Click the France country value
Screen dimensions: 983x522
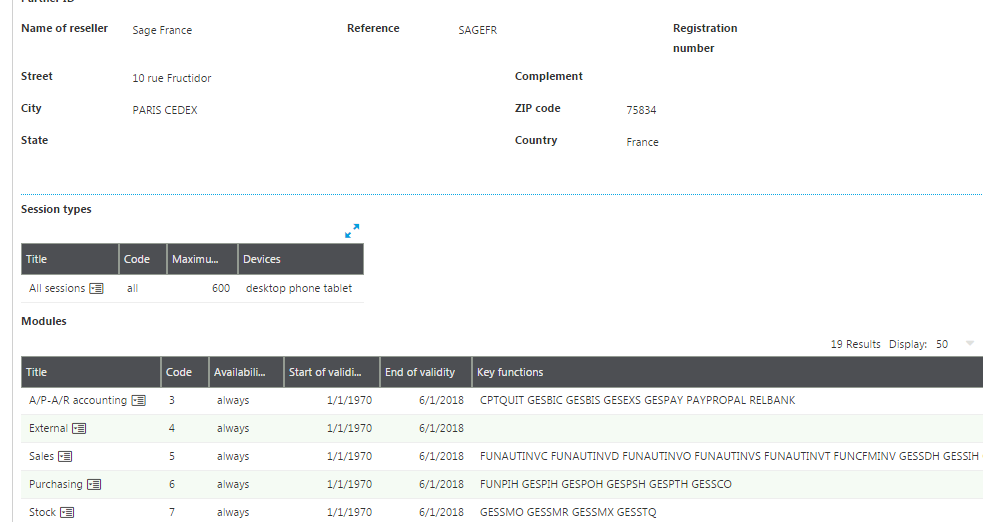point(643,142)
